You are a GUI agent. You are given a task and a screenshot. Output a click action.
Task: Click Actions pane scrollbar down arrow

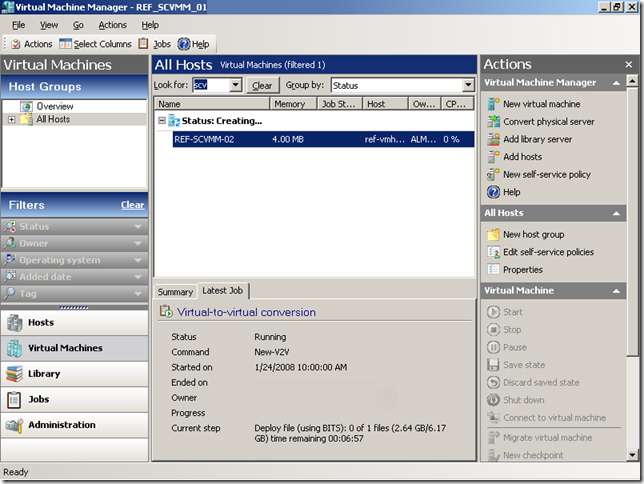[x=632, y=454]
